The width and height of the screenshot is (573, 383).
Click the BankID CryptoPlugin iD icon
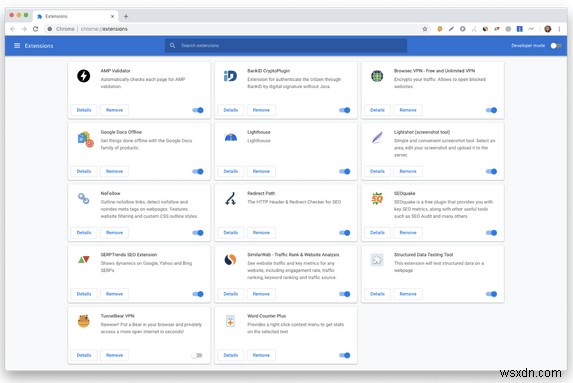click(230, 76)
